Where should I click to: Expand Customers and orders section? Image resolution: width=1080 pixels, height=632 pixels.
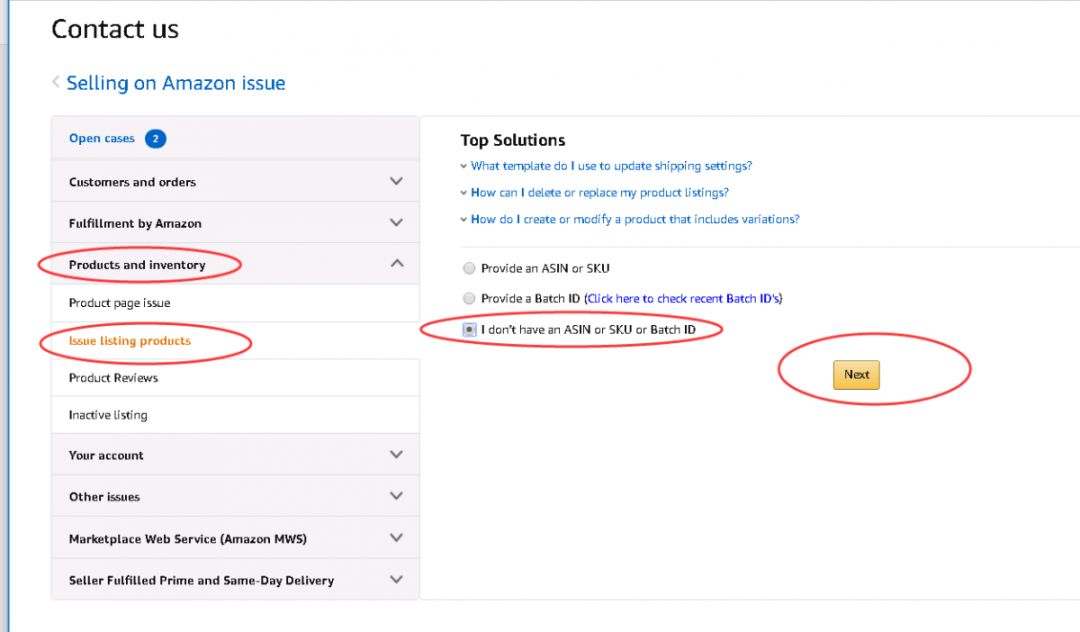396,182
